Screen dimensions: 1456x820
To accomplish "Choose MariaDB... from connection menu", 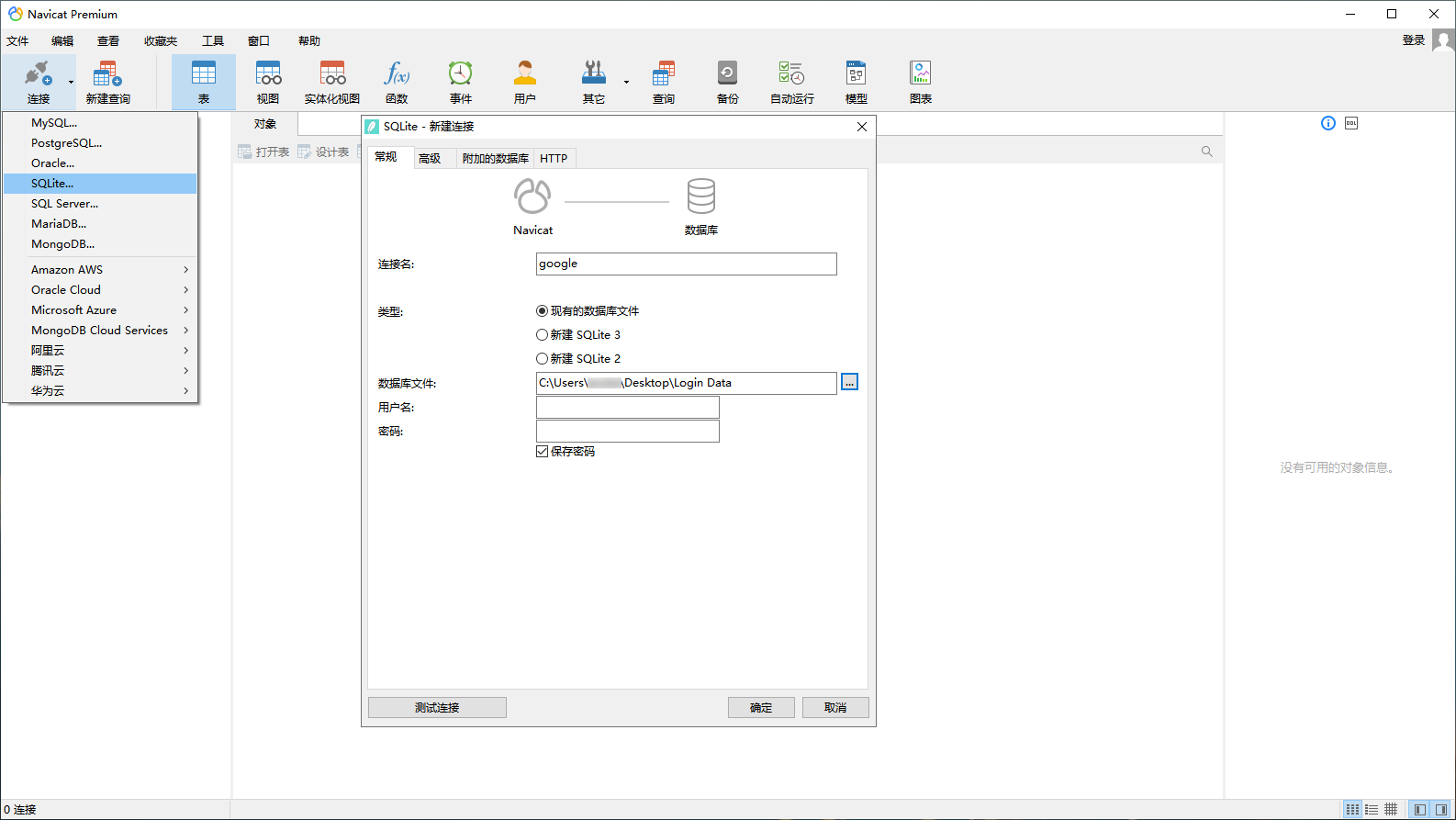I will tap(101, 224).
